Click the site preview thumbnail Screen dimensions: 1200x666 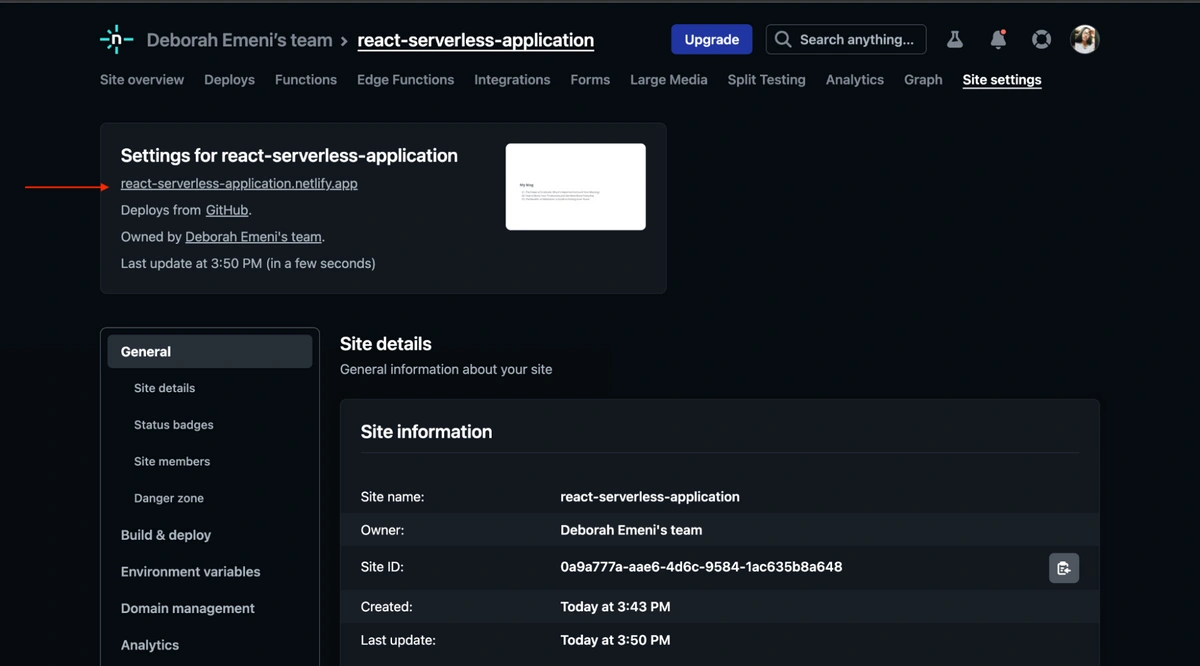point(576,187)
